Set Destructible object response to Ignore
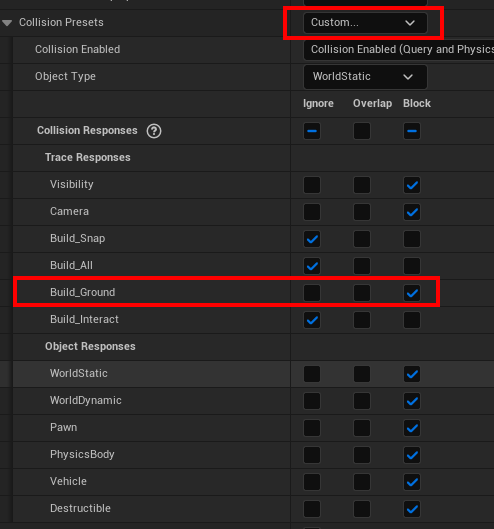494x529 pixels. point(312,509)
